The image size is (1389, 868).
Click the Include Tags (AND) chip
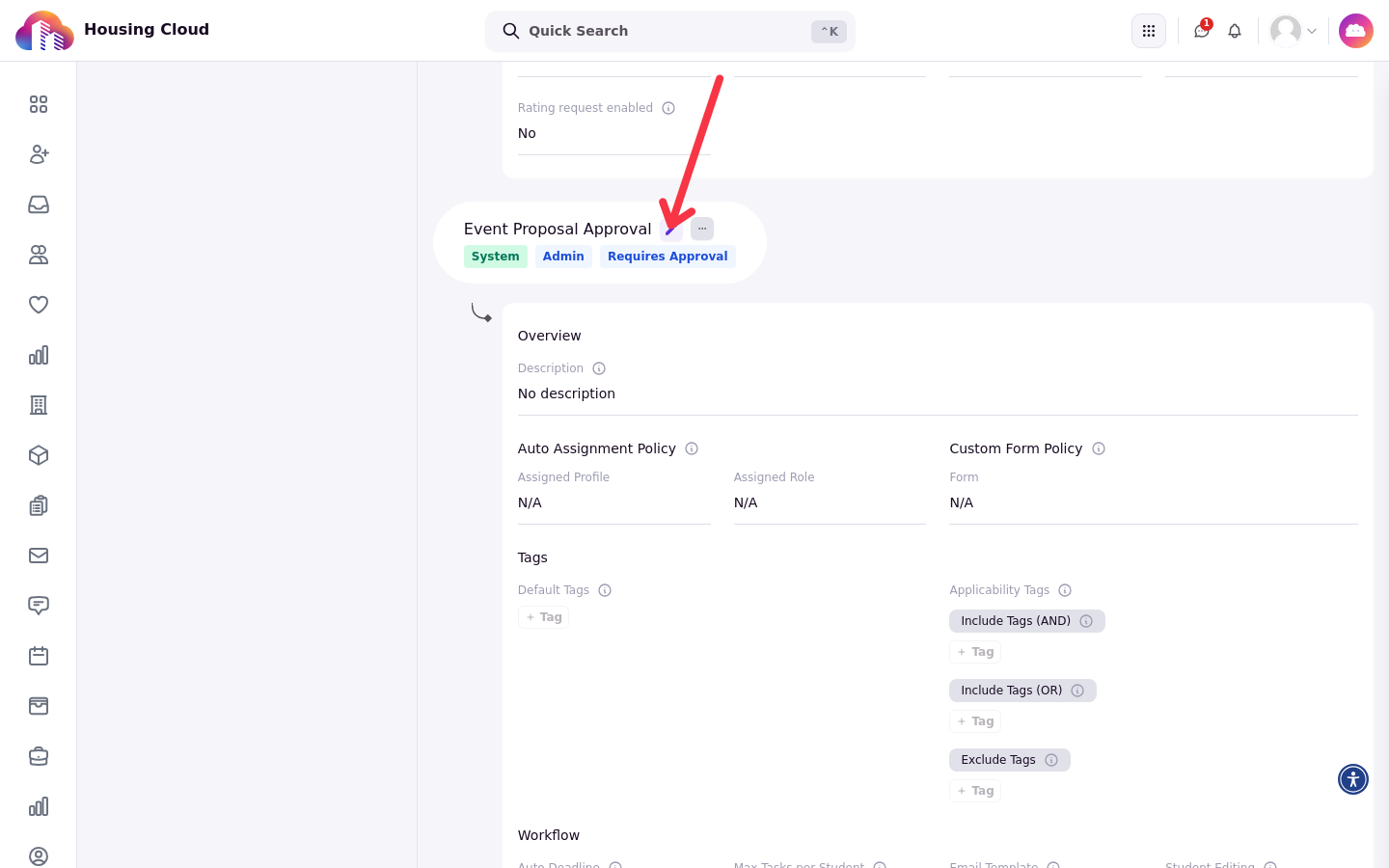1027,621
